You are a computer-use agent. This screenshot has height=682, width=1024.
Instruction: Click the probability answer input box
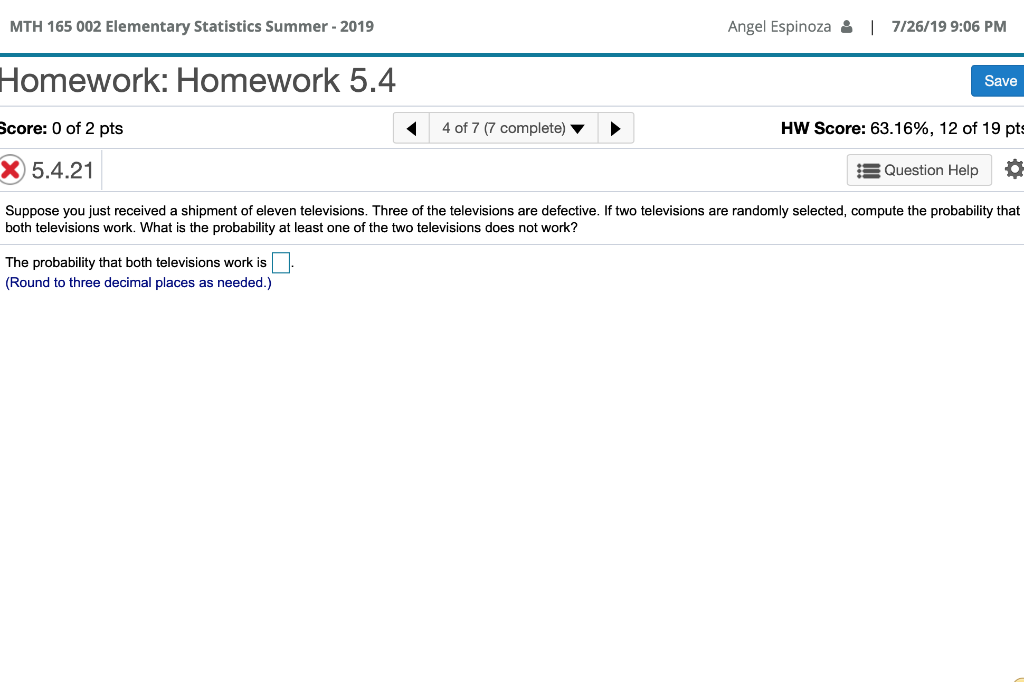281,262
